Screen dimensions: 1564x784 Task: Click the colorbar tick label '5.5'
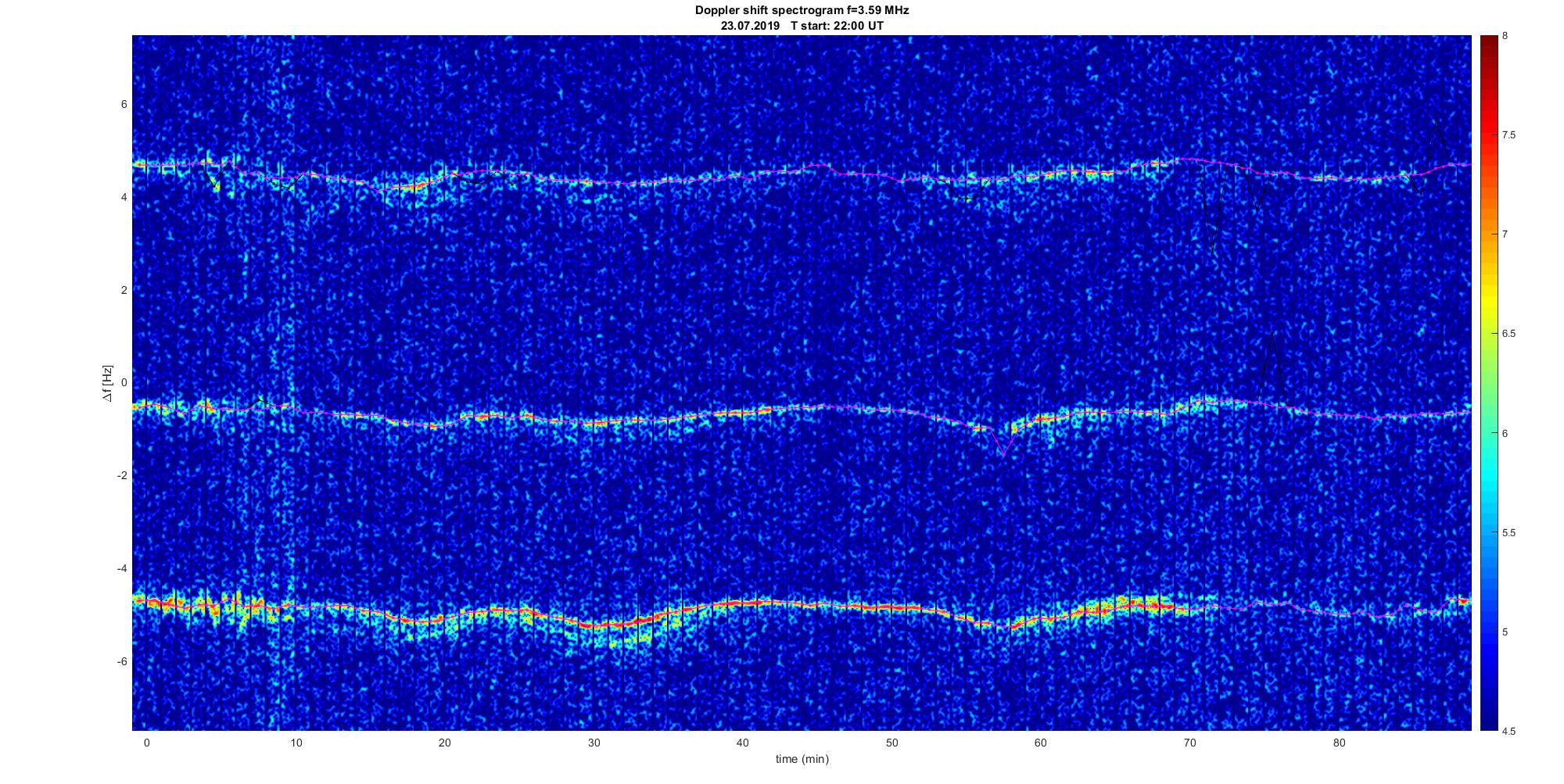(1509, 533)
